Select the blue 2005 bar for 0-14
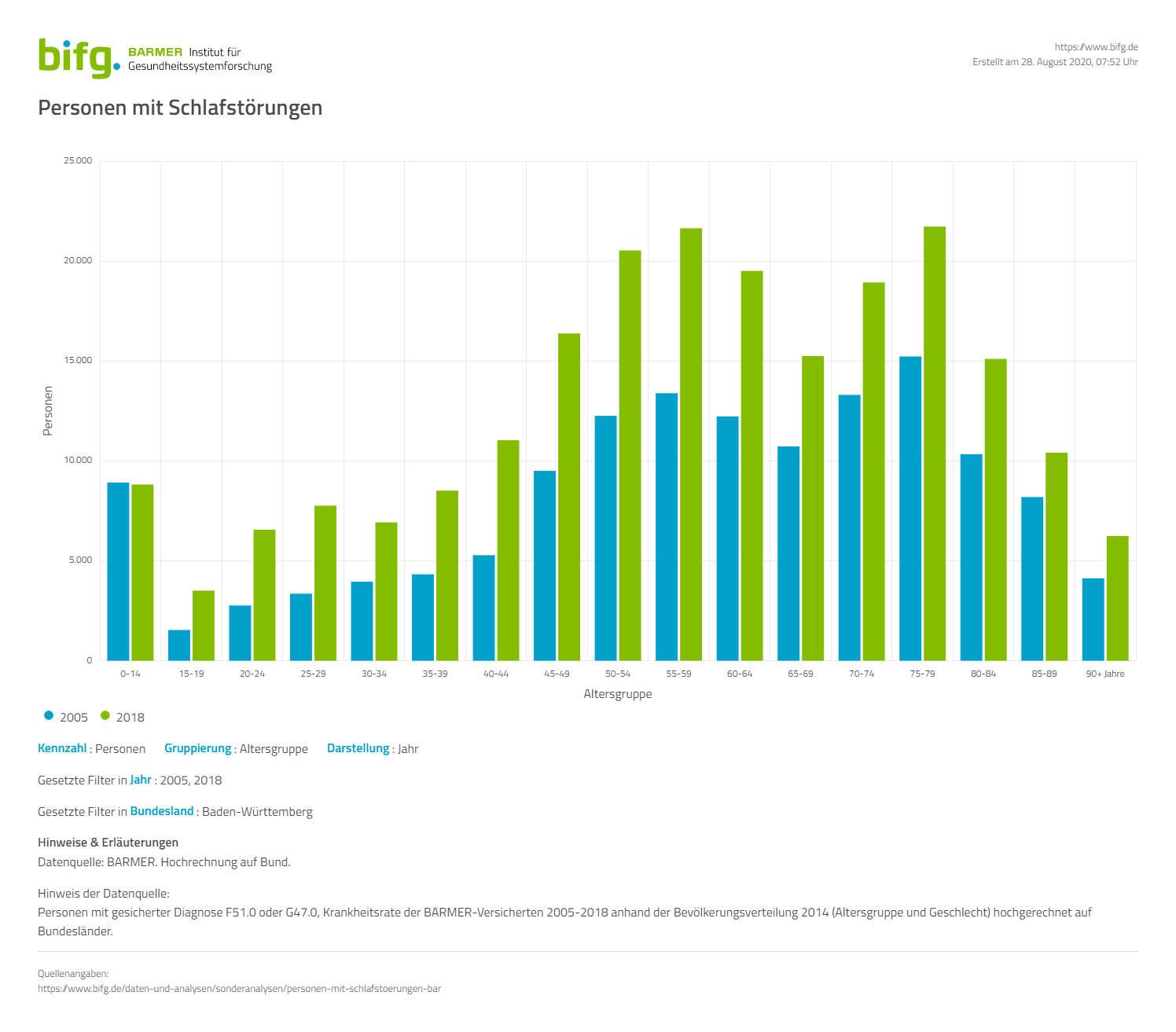Screen dimensions: 1176x1032 [x=118, y=571]
